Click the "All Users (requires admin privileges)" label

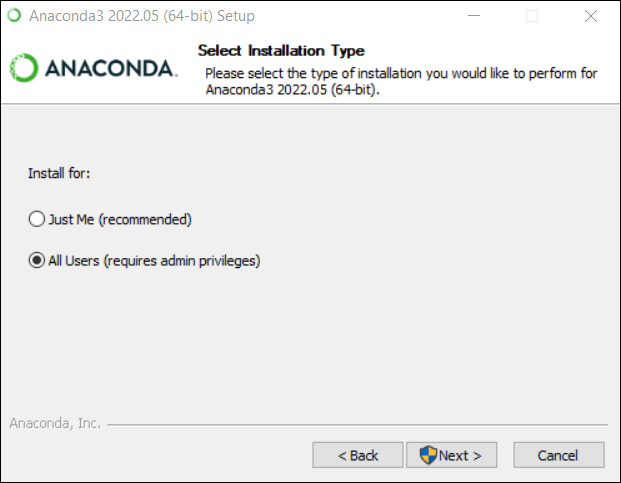[x=154, y=261]
